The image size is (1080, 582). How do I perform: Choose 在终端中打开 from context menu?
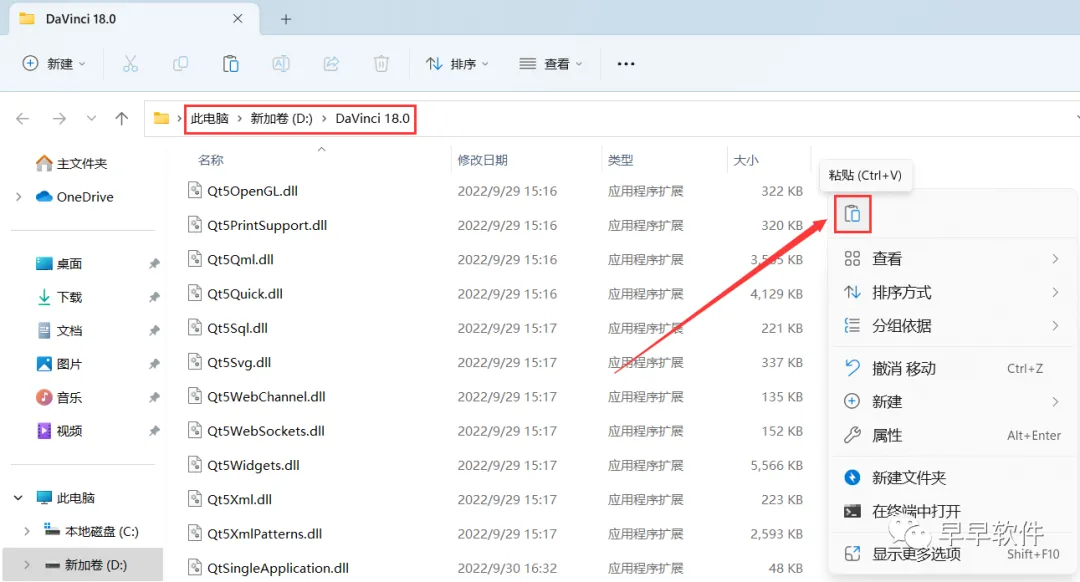point(953,511)
